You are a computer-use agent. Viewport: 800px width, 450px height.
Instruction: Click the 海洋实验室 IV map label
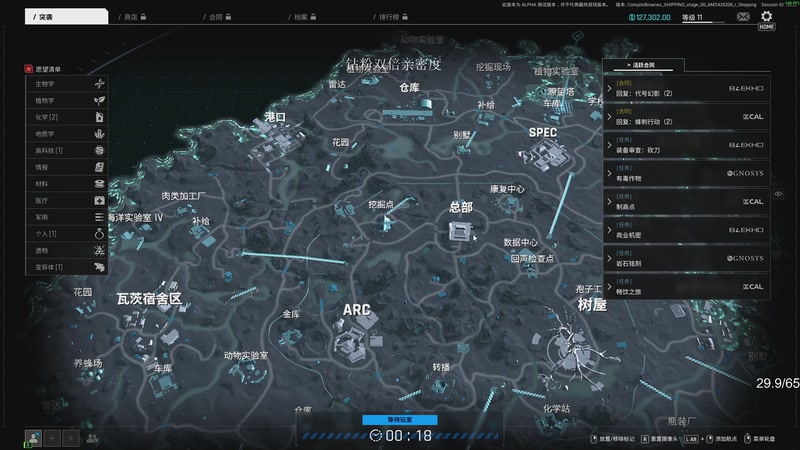136,218
